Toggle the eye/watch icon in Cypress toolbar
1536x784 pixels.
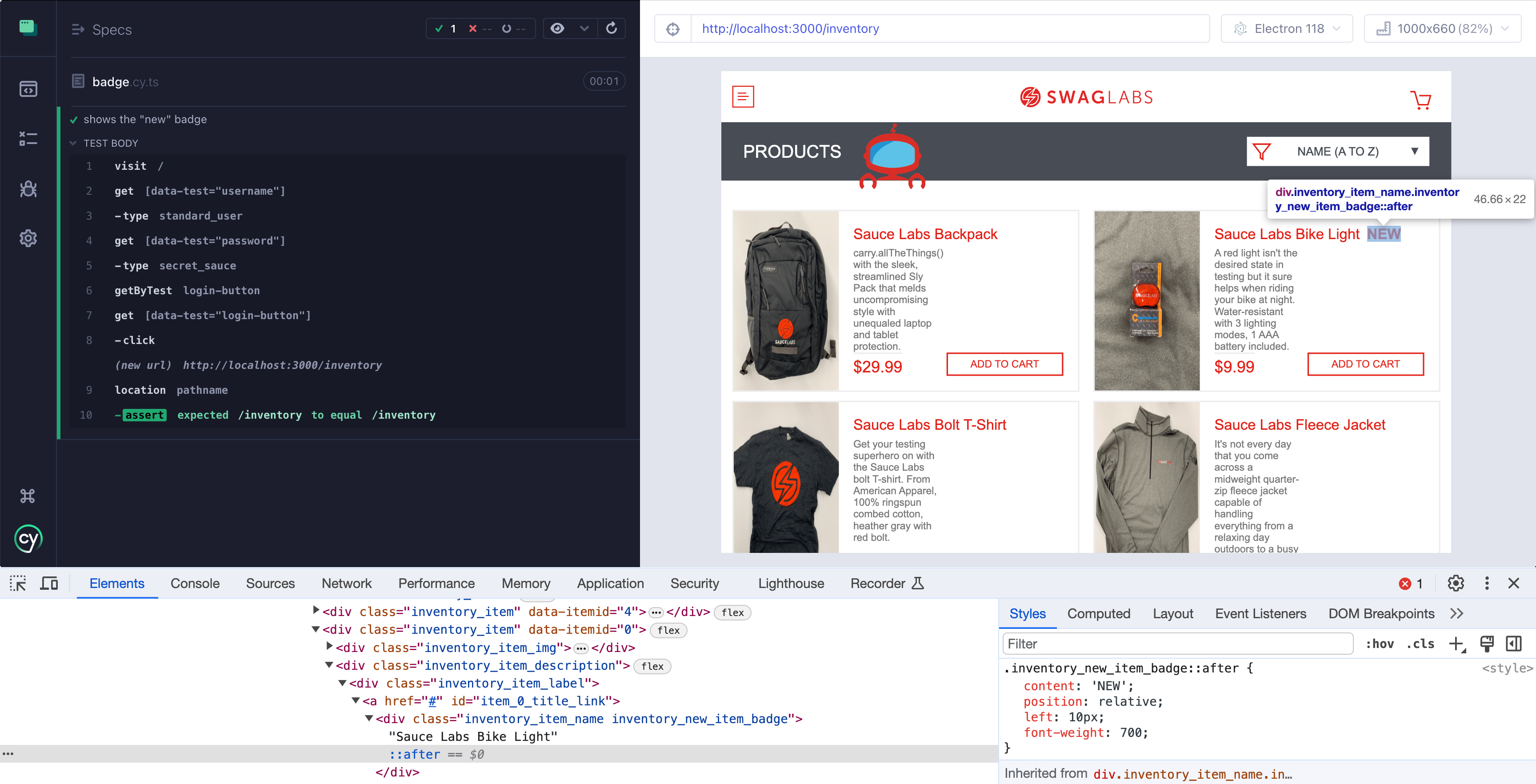tap(557, 29)
